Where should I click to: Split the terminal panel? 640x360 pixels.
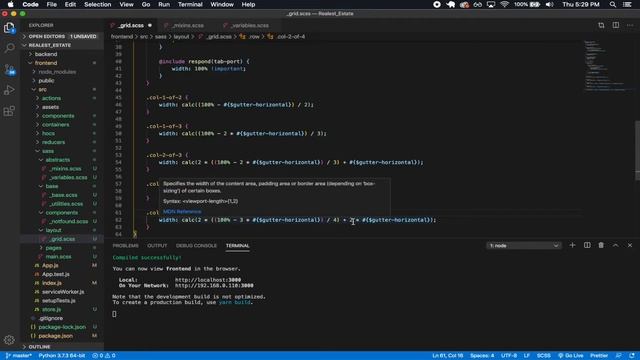(587, 245)
